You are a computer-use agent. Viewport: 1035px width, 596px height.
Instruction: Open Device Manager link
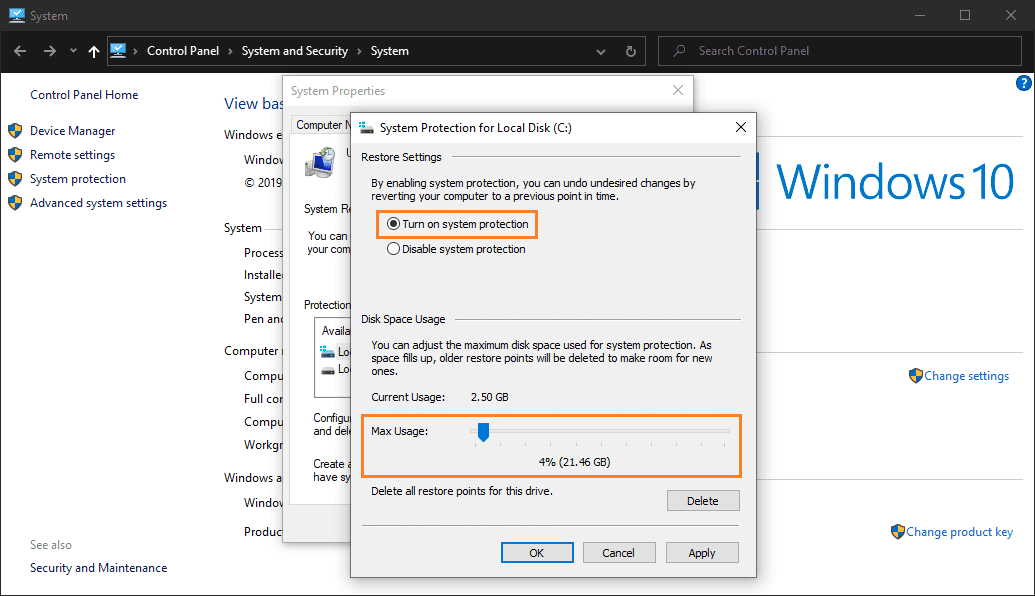click(73, 131)
